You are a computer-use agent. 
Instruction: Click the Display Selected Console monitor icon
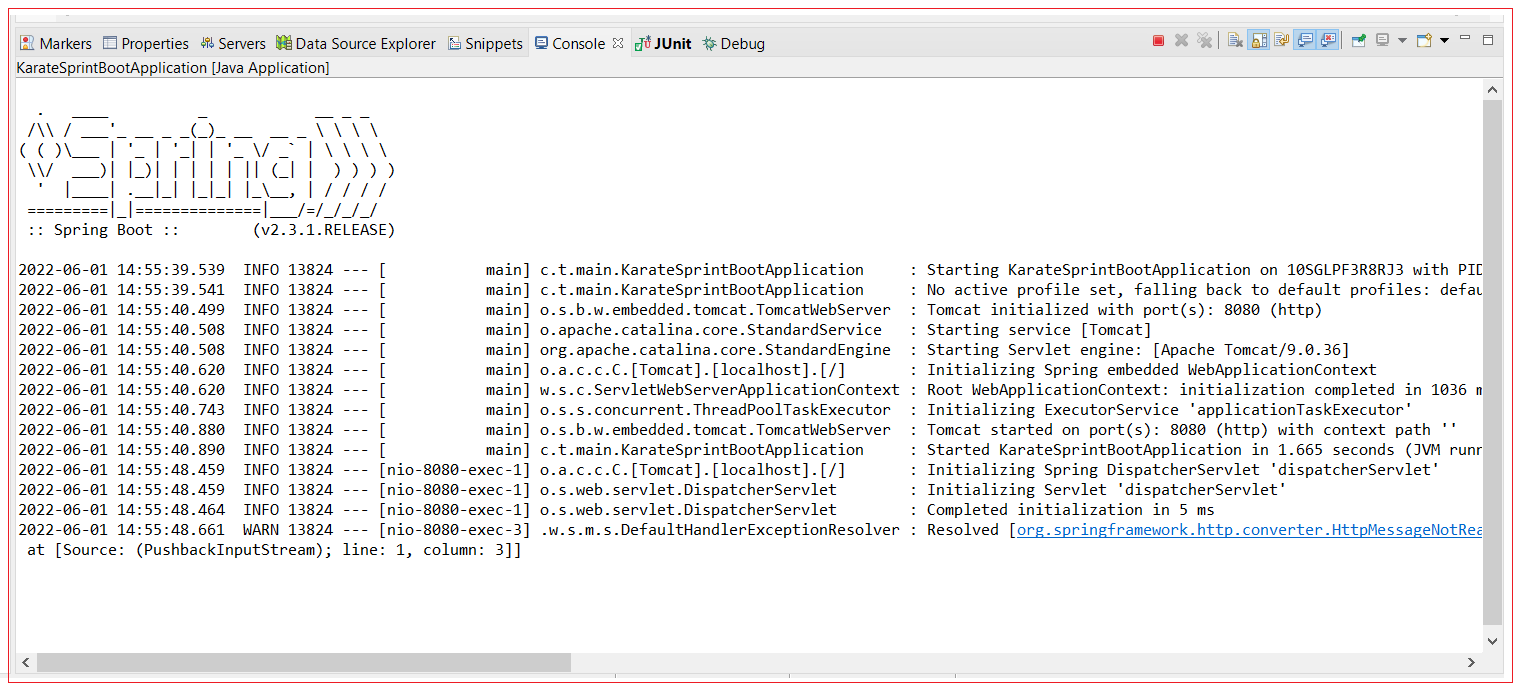pyautogui.click(x=1382, y=41)
